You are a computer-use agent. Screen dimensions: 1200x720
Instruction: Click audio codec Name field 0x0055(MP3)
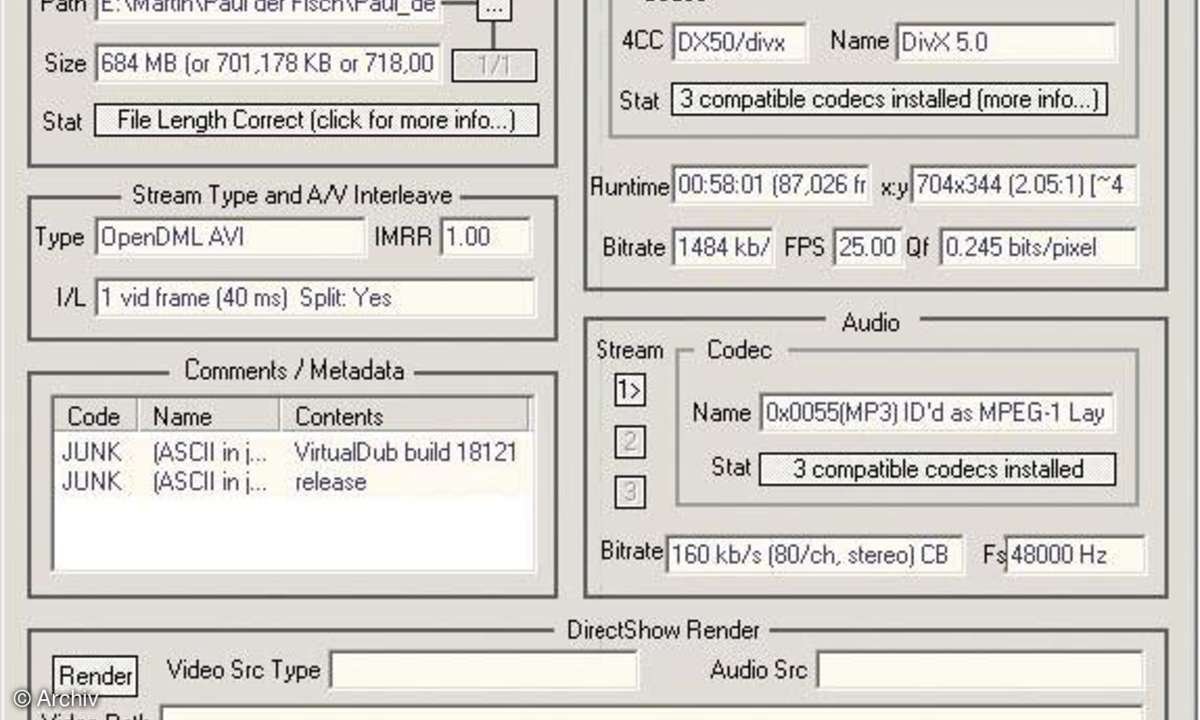click(936, 412)
